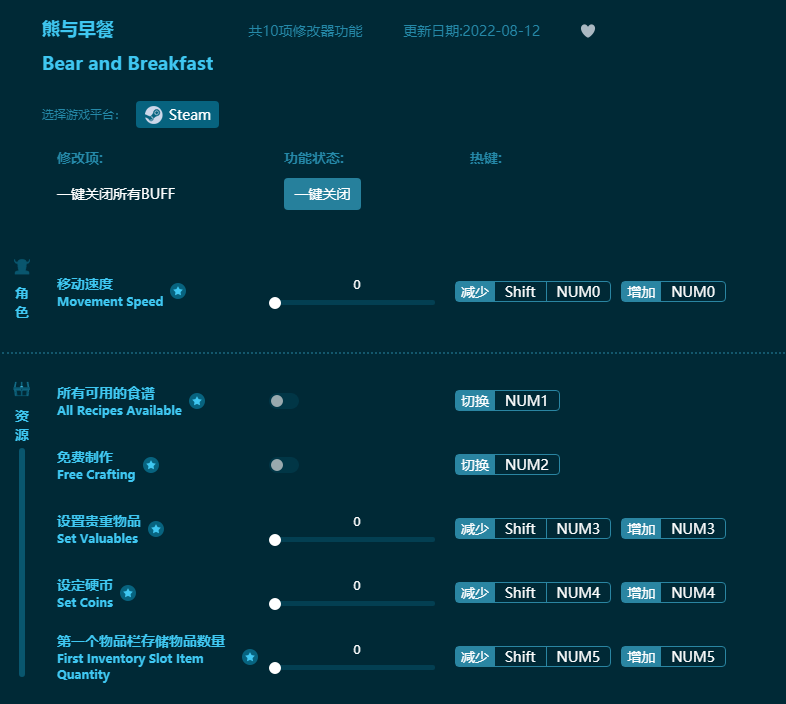Click 增加 hotkey NUM4 for Set Coins
The width and height of the screenshot is (786, 704).
673,593
